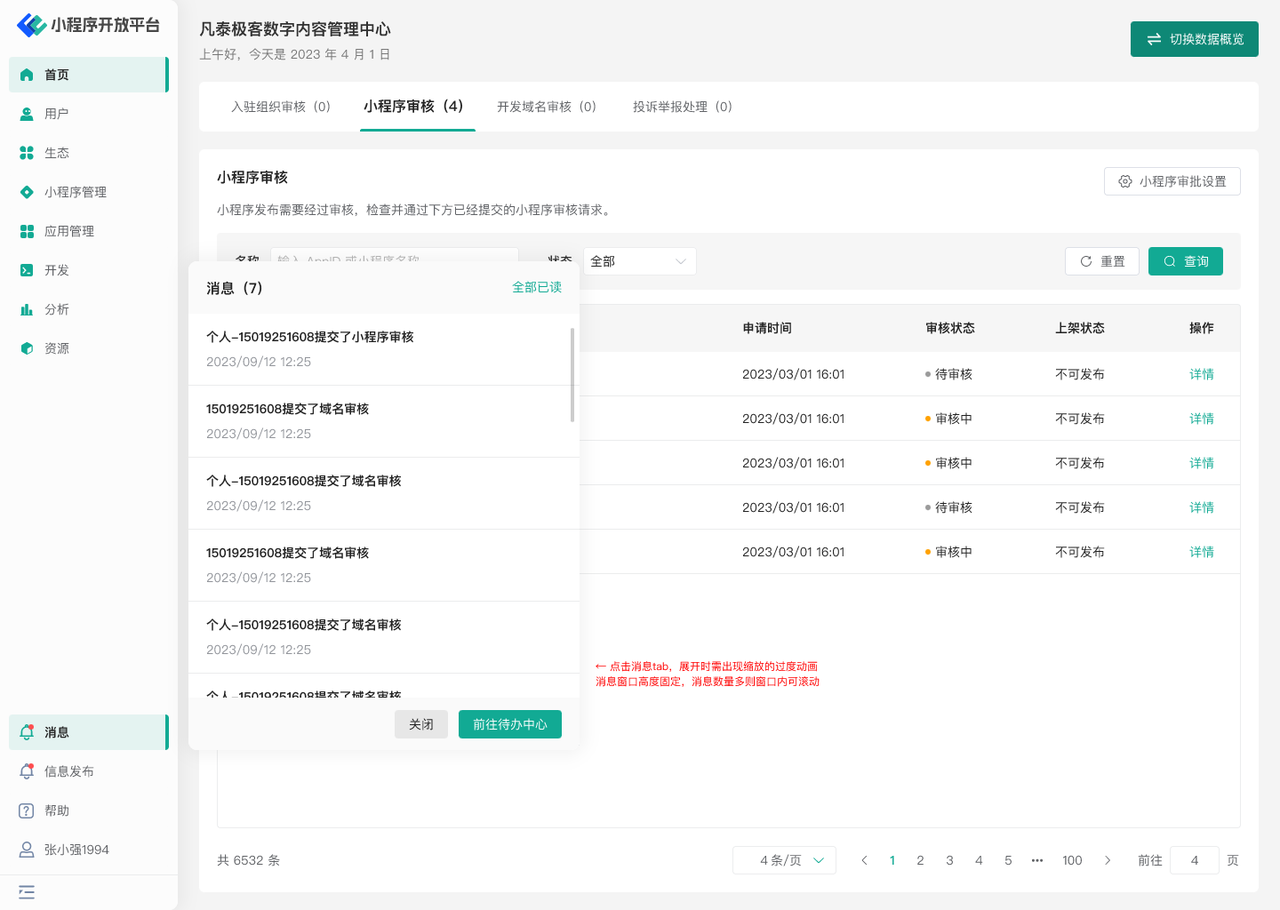
Task: Click 前往待办中心 button
Action: click(510, 724)
